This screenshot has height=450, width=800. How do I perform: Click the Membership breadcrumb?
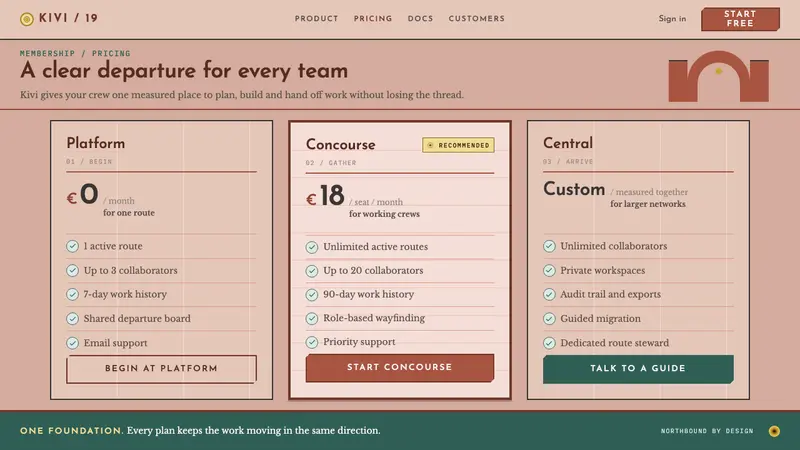pos(47,54)
